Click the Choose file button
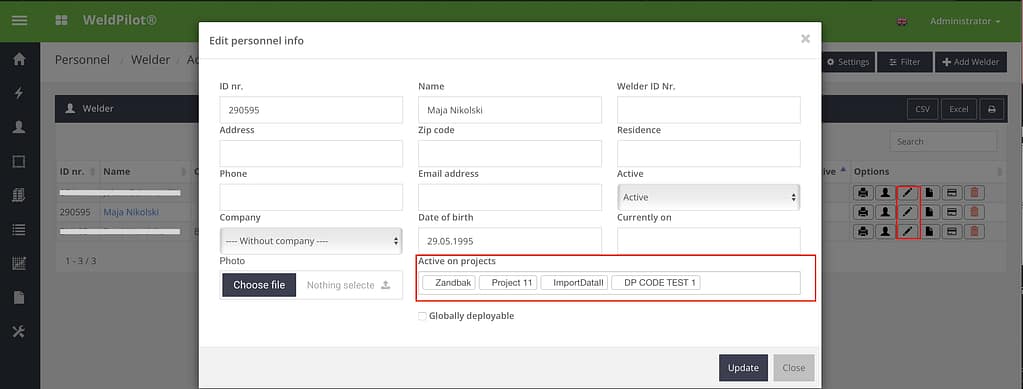The height and width of the screenshot is (389, 1023). click(x=259, y=285)
